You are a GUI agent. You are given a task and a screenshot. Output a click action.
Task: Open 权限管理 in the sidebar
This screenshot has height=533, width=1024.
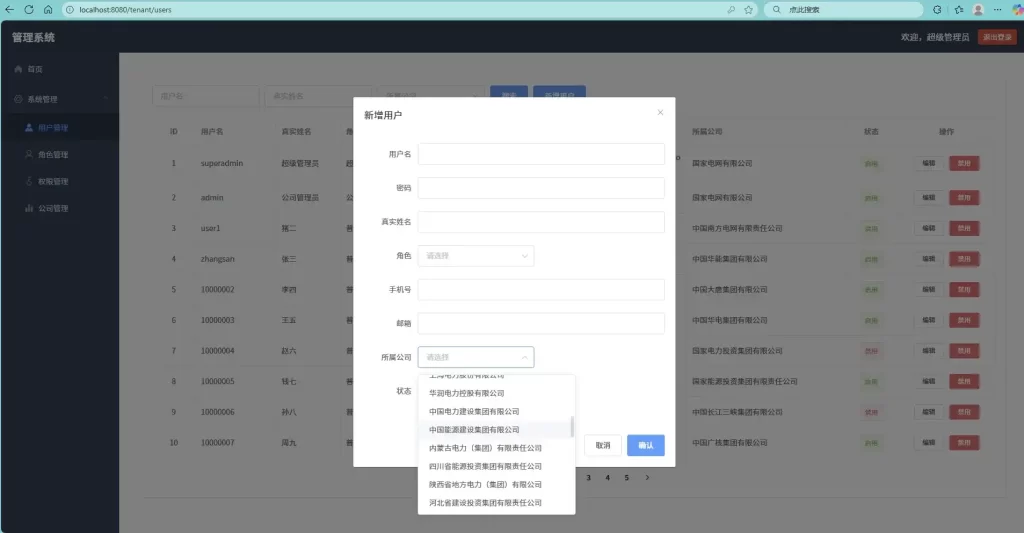(x=53, y=182)
